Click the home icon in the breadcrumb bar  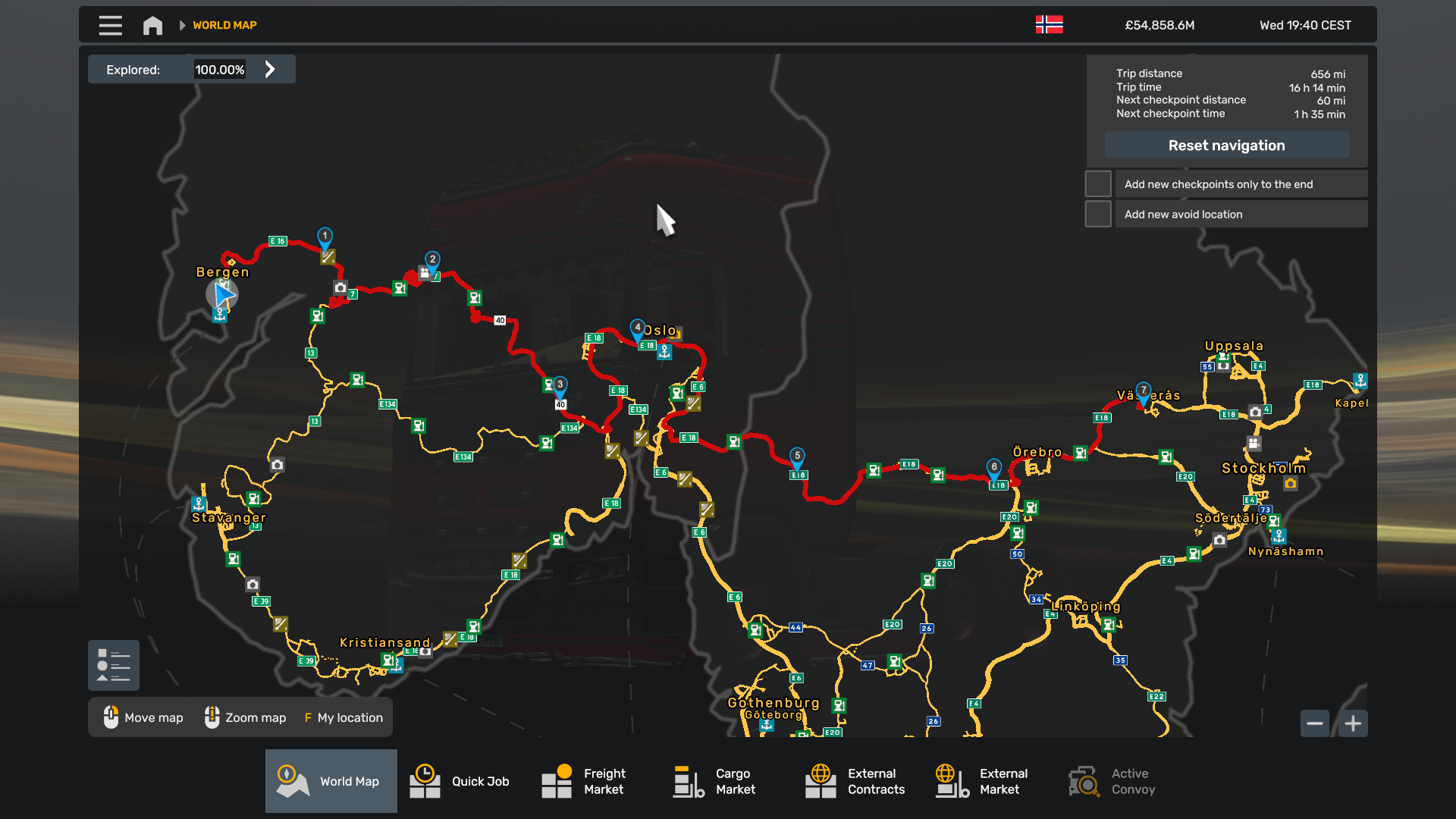(152, 25)
